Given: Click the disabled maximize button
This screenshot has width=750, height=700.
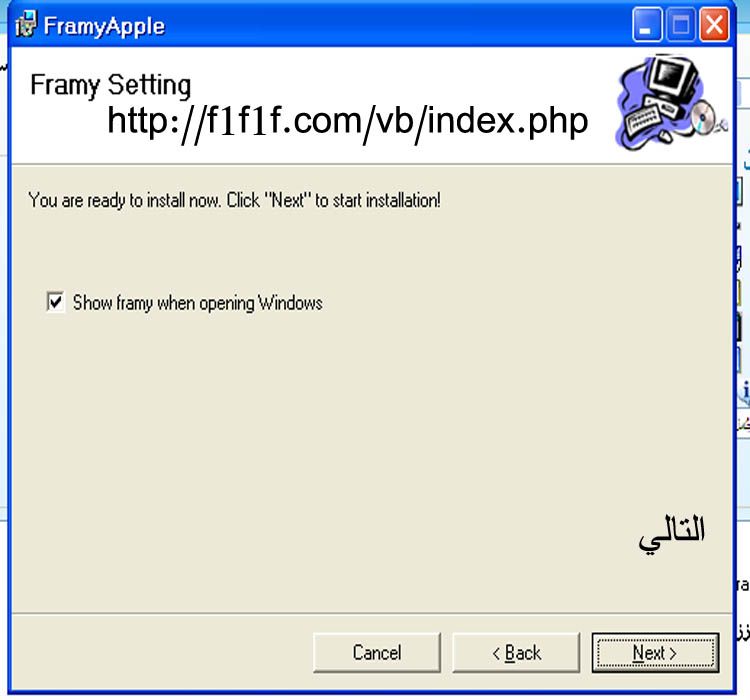Looking at the screenshot, I should (681, 25).
